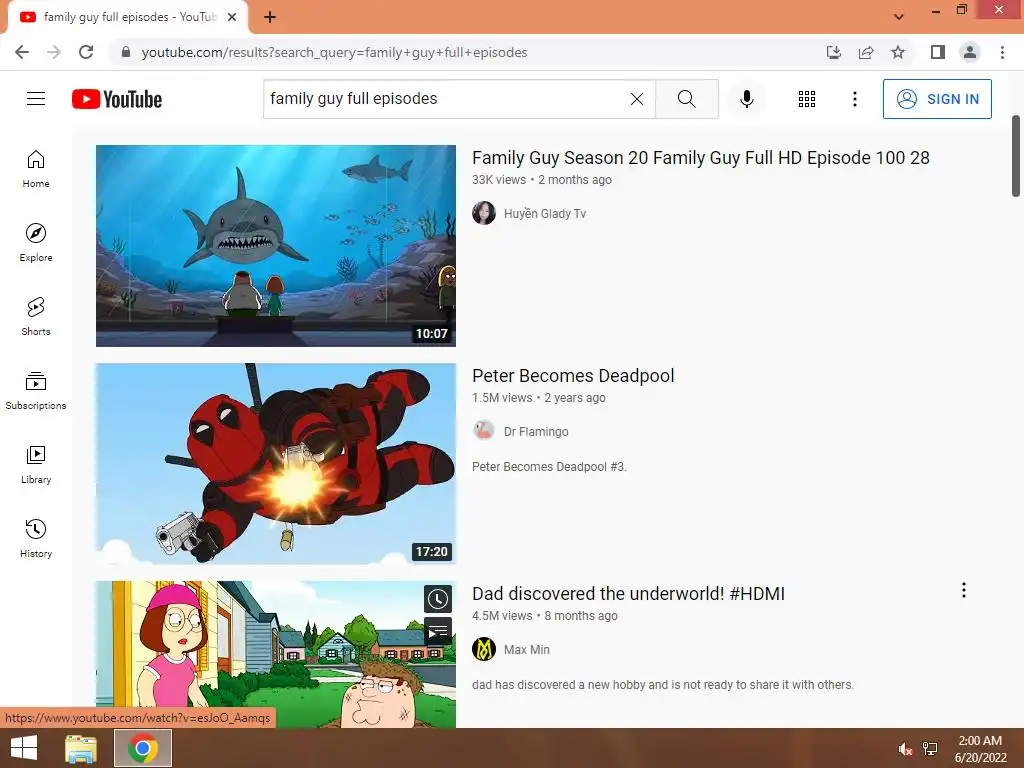Screen dimensions: 1024x768
Task: View site lock information
Action: pyautogui.click(x=126, y=52)
